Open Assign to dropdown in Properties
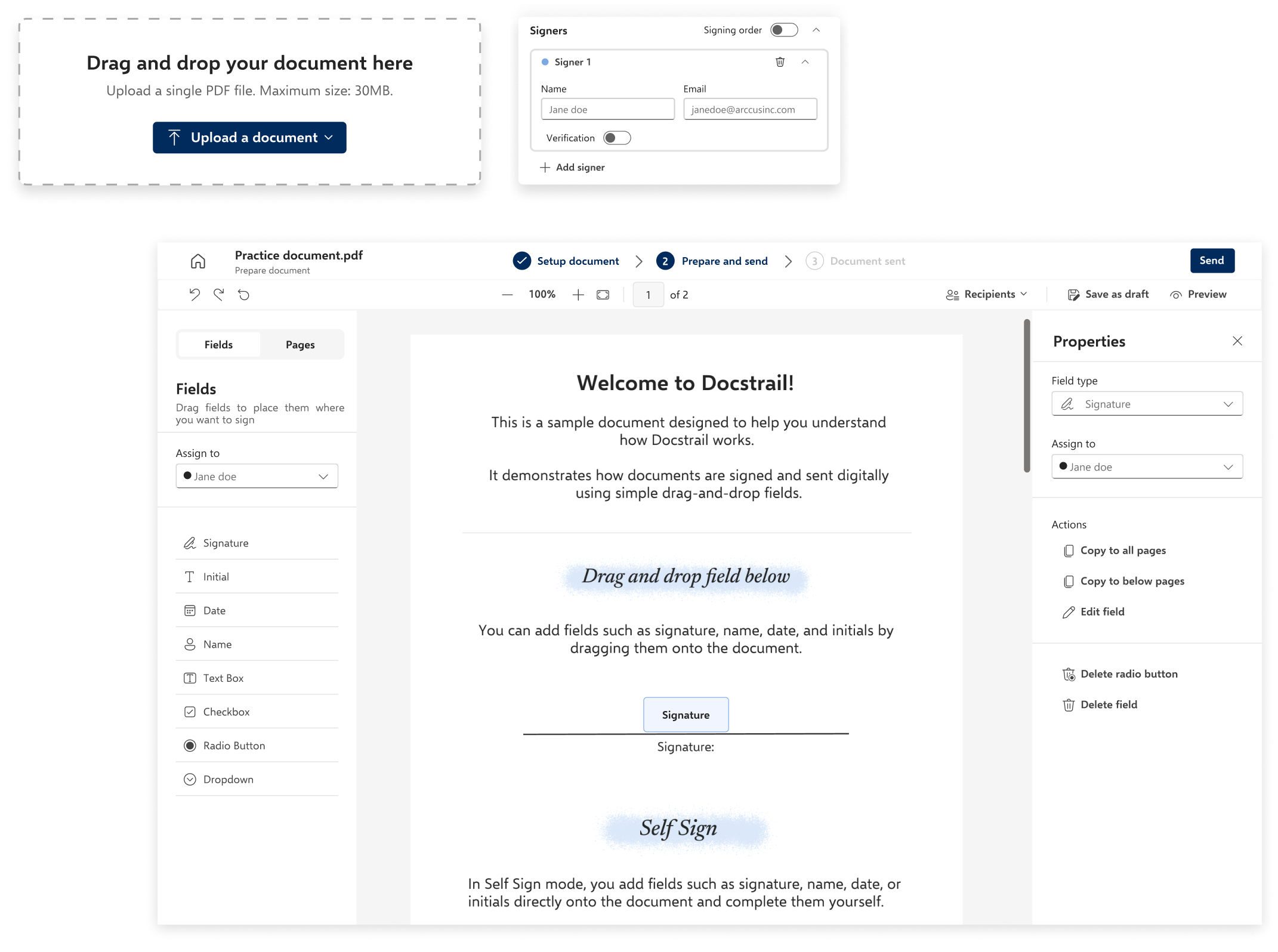The height and width of the screenshot is (952, 1278). [1147, 466]
